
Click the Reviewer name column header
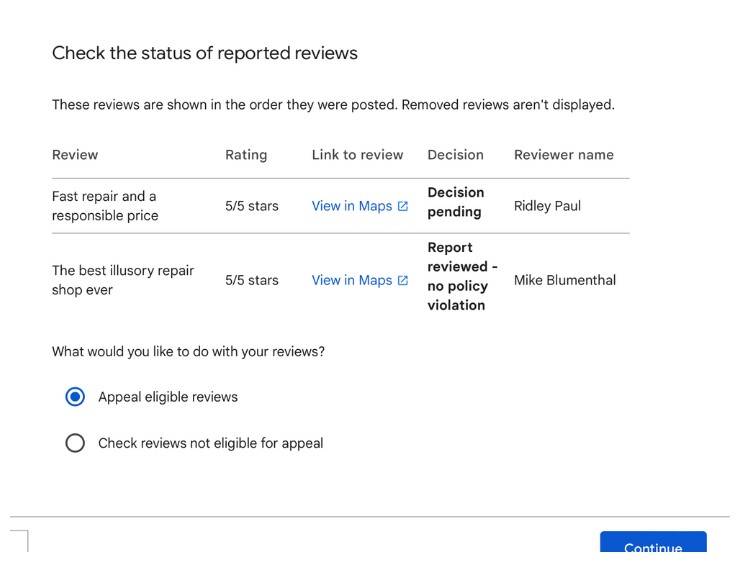click(564, 155)
